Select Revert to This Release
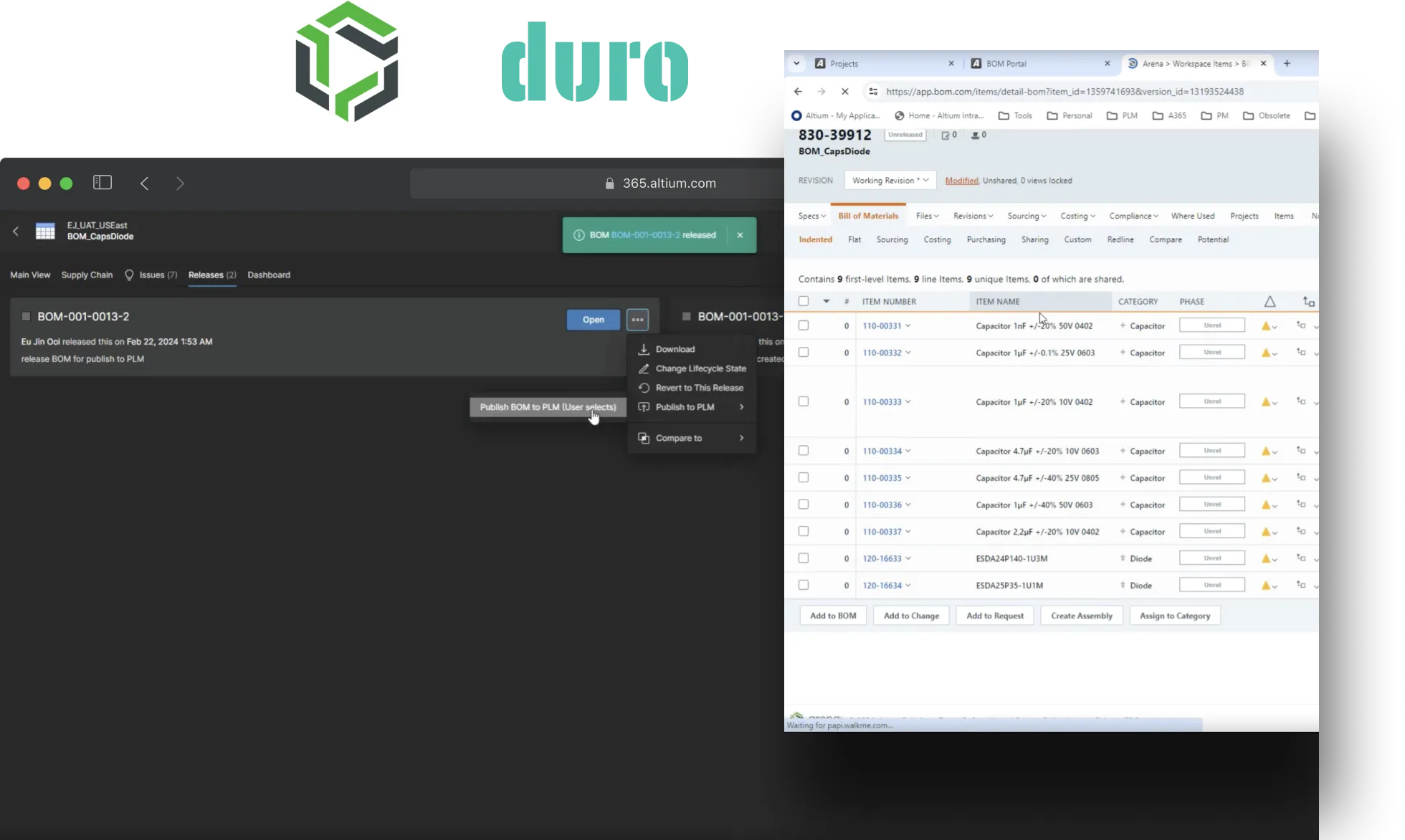 [692, 388]
